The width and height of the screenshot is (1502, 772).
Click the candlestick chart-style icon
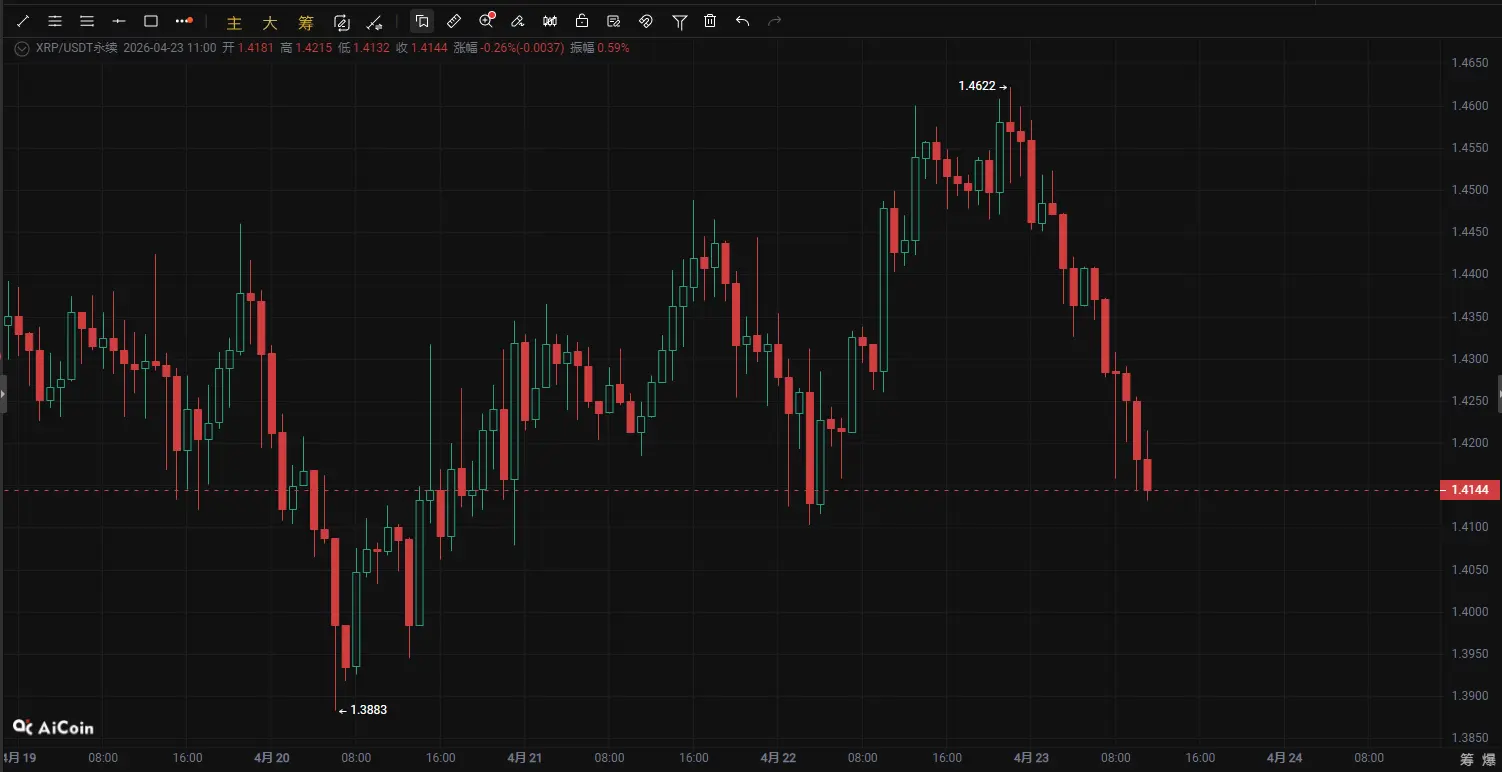[x=550, y=21]
